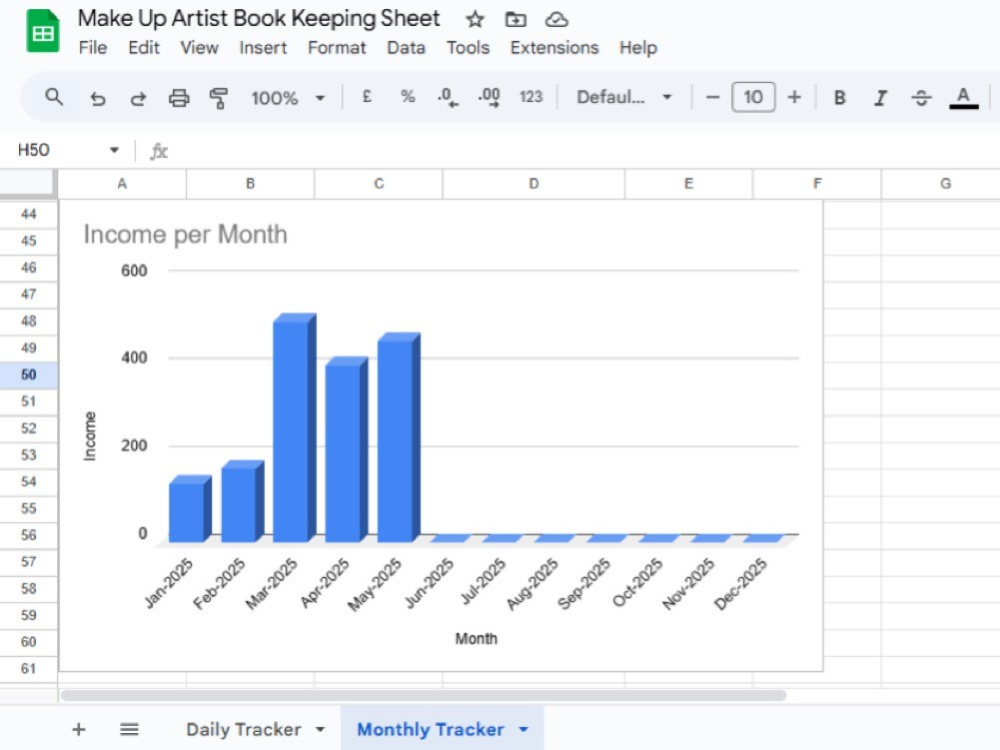Screen dimensions: 1000x750
Task: Toggle strikethrough formatting
Action: [921, 98]
